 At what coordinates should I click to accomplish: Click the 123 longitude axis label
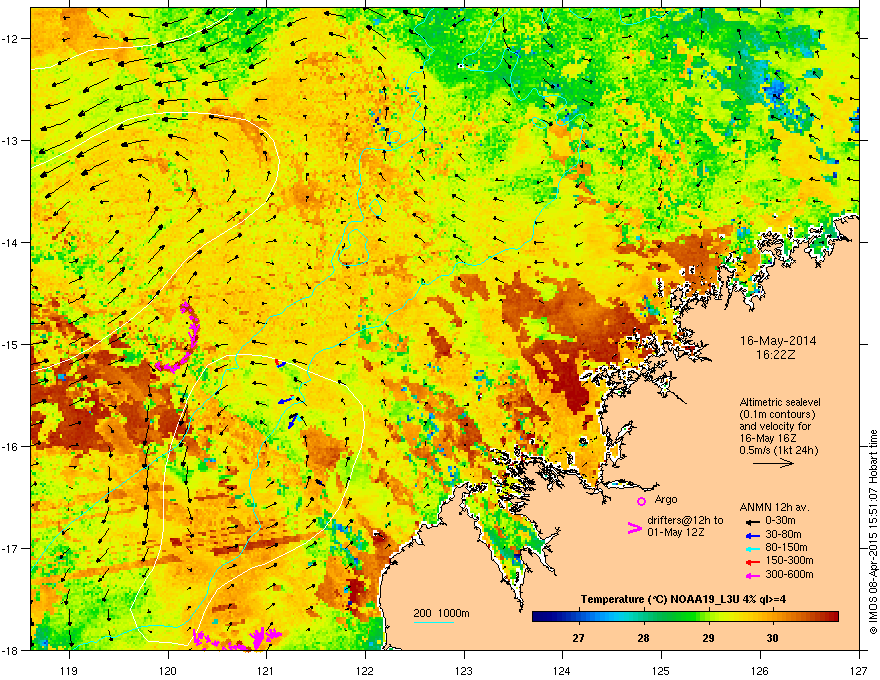point(464,670)
